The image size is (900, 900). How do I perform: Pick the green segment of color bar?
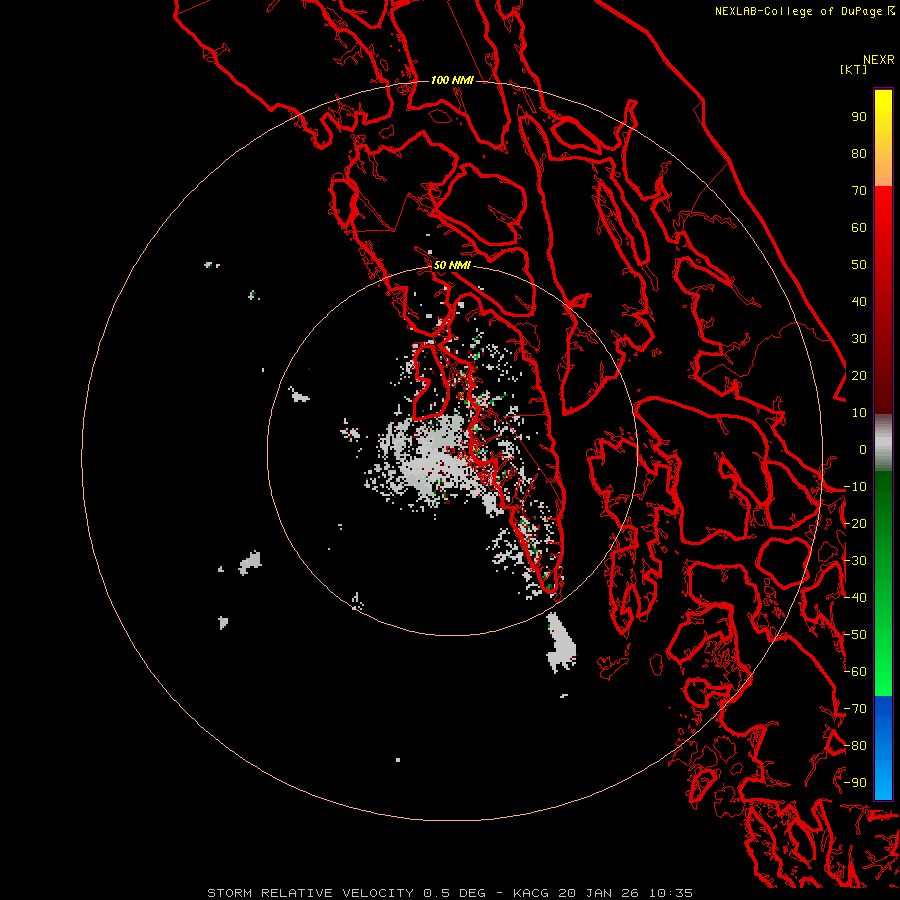[883, 584]
